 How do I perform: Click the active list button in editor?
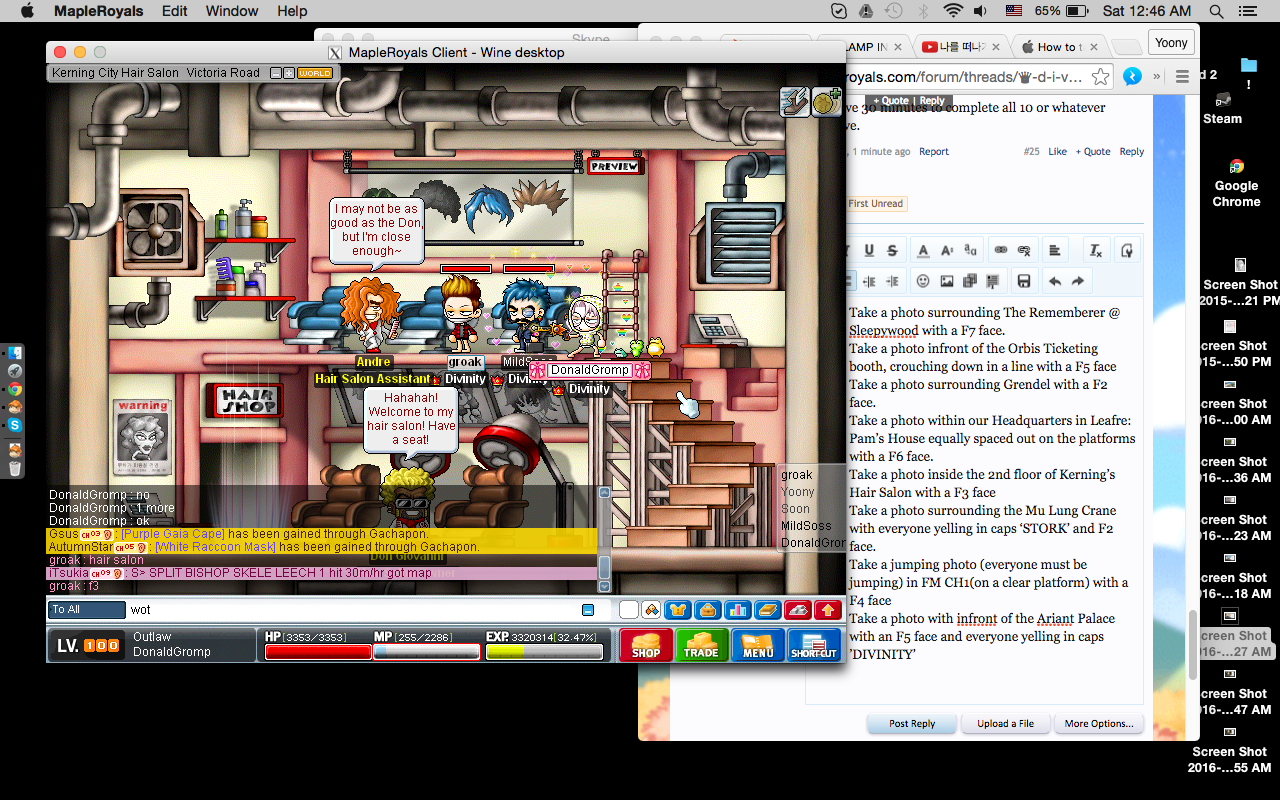point(850,281)
